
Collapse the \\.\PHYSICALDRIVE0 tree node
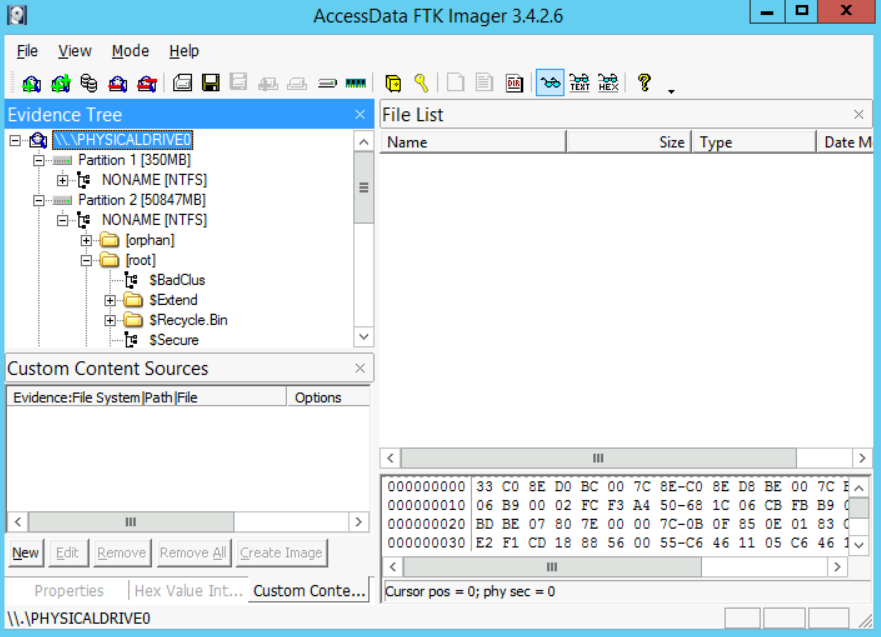[x=15, y=140]
